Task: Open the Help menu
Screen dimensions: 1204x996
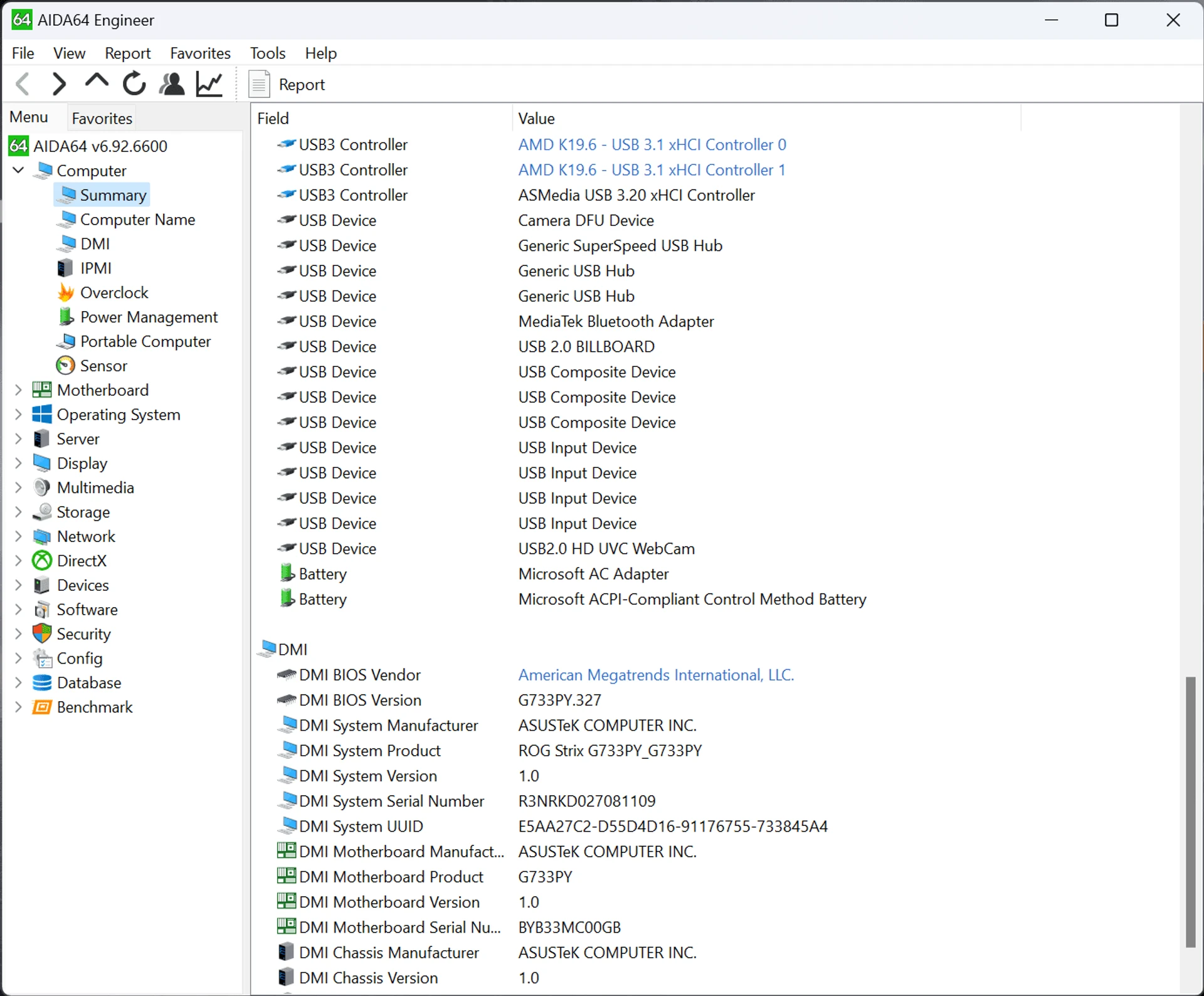Action: point(321,53)
